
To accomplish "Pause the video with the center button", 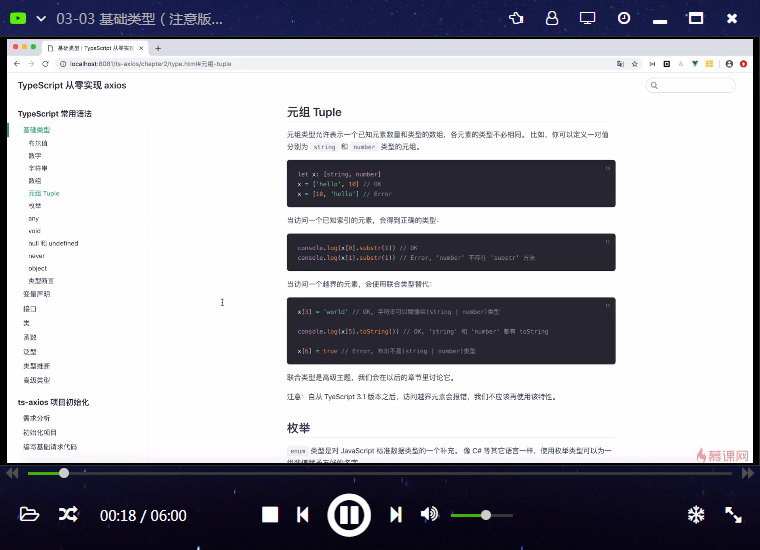I will (x=349, y=515).
